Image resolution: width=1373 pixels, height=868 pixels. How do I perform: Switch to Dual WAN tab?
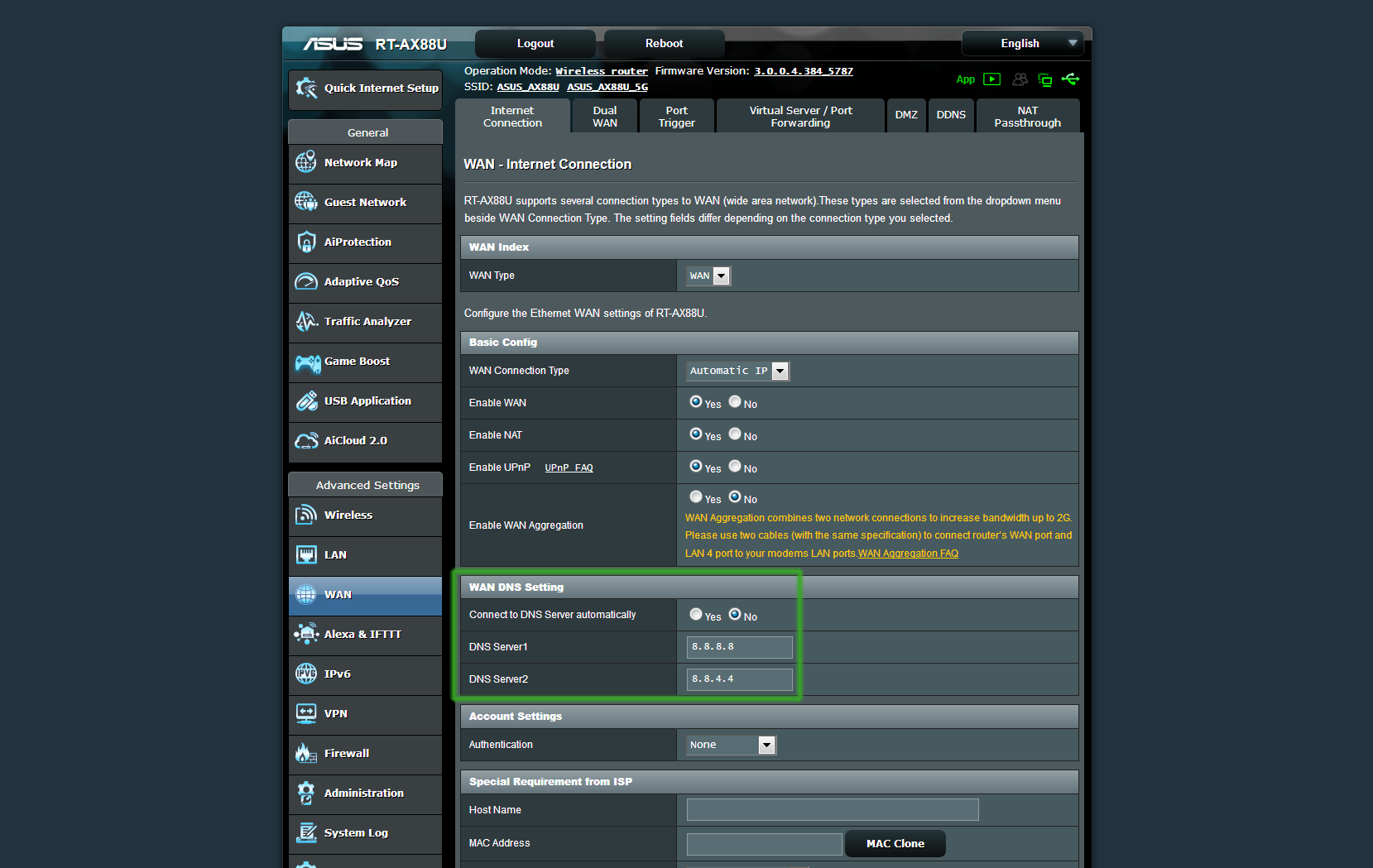(x=605, y=117)
